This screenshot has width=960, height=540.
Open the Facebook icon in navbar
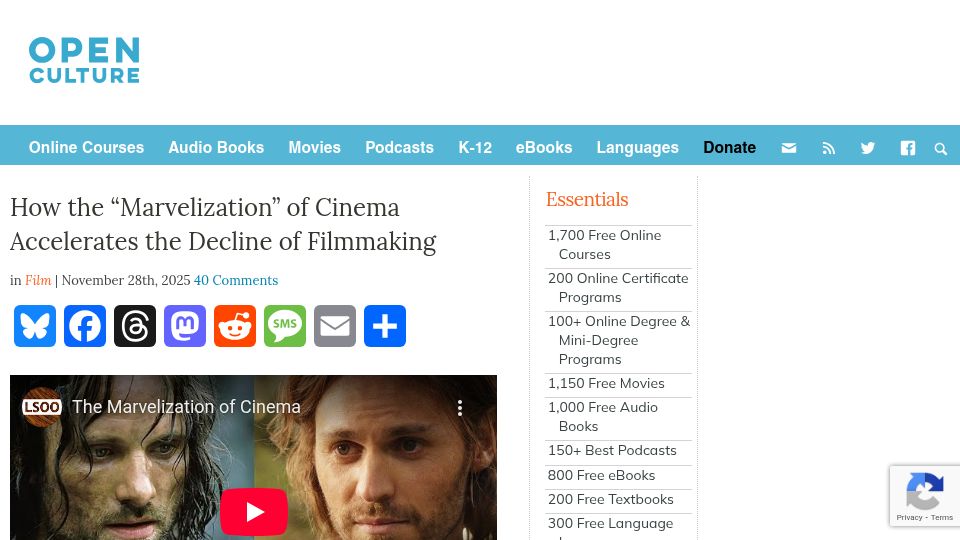point(907,148)
